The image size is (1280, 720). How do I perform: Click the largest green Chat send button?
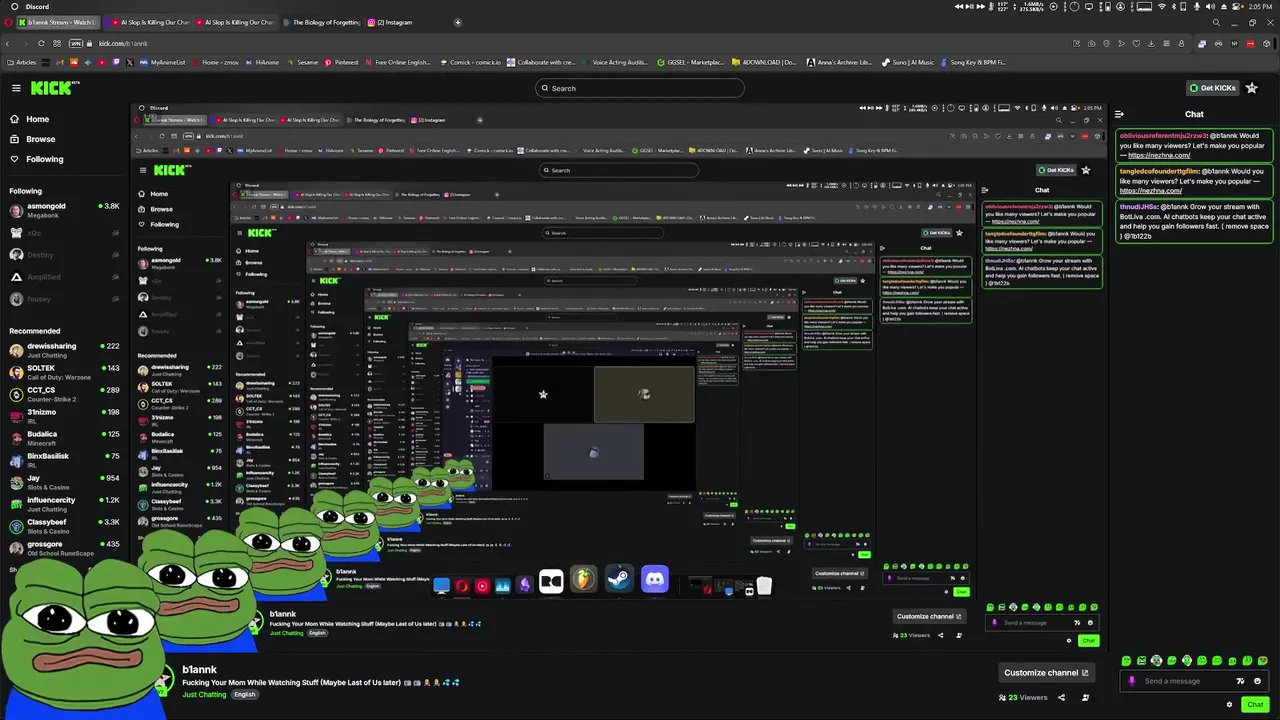point(1256,705)
